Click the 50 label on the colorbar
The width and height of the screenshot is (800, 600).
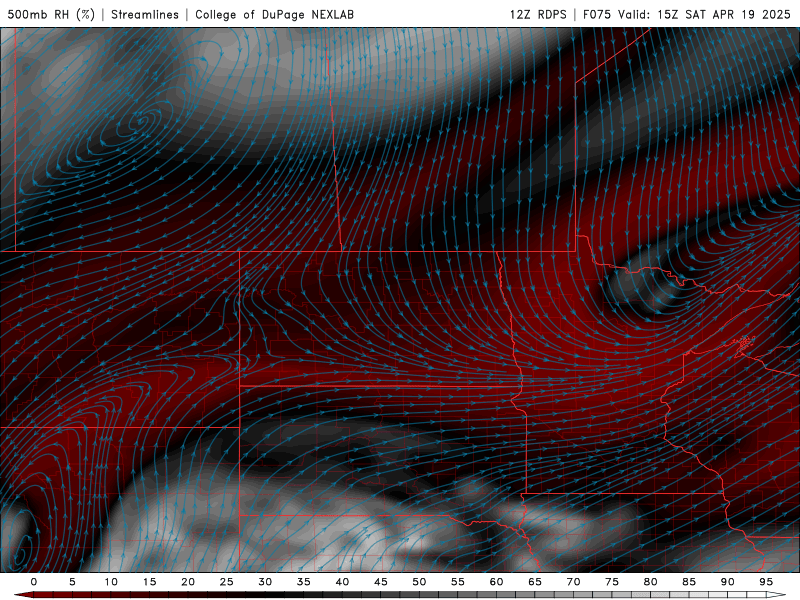tap(419, 582)
